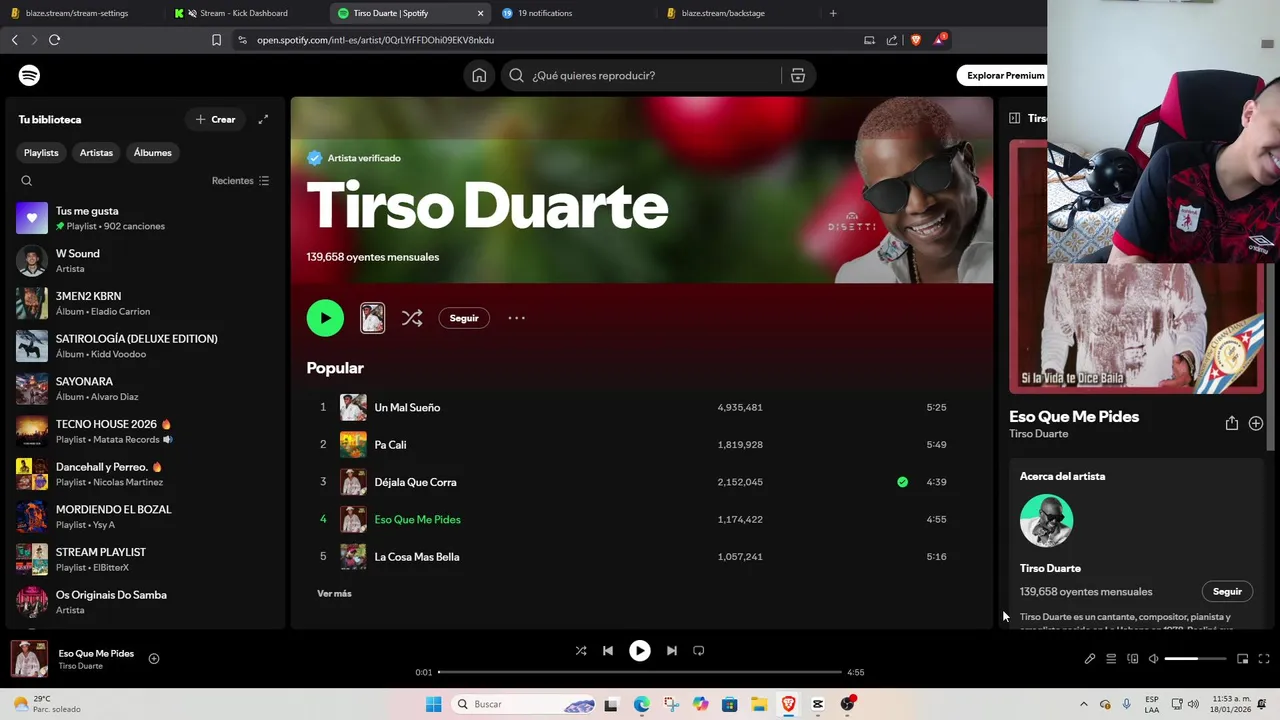
Task: Switch the player to fullscreen
Action: [1264, 659]
